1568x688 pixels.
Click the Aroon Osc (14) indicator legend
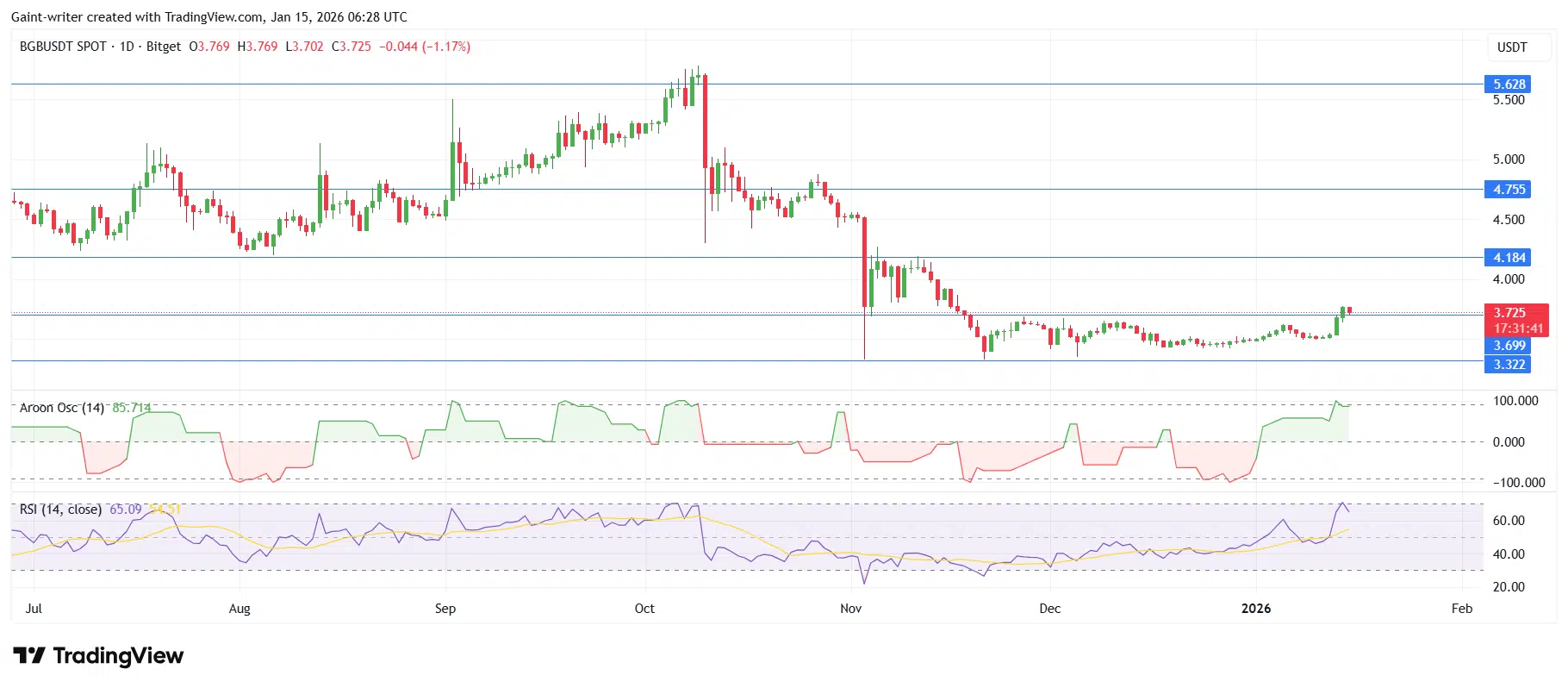pos(62,408)
